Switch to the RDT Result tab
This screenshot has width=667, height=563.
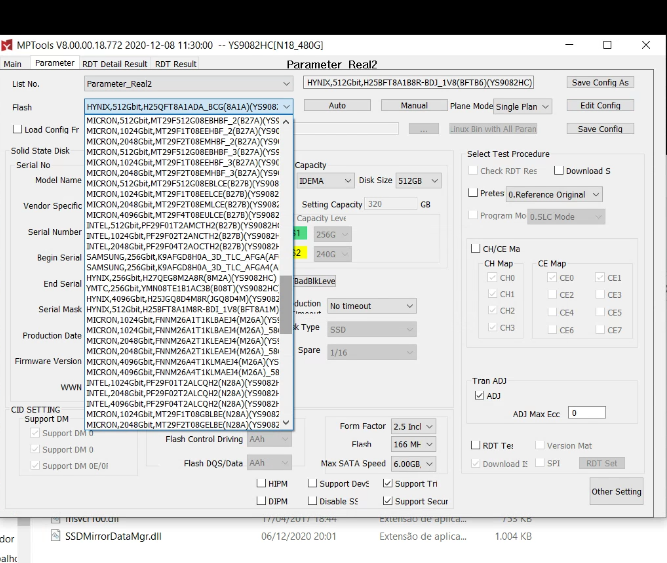click(x=176, y=64)
